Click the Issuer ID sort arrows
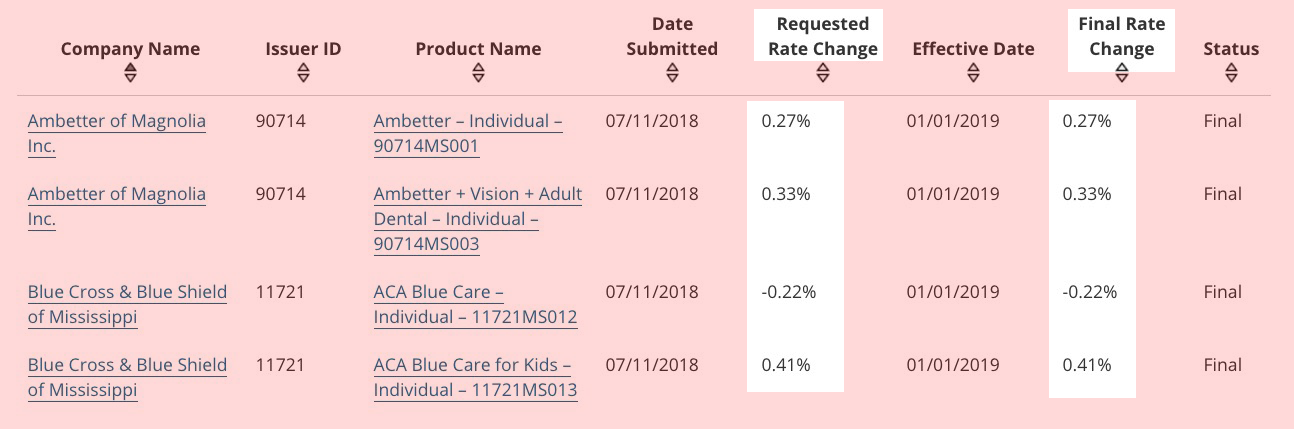The height and width of the screenshot is (429, 1294). [x=303, y=73]
